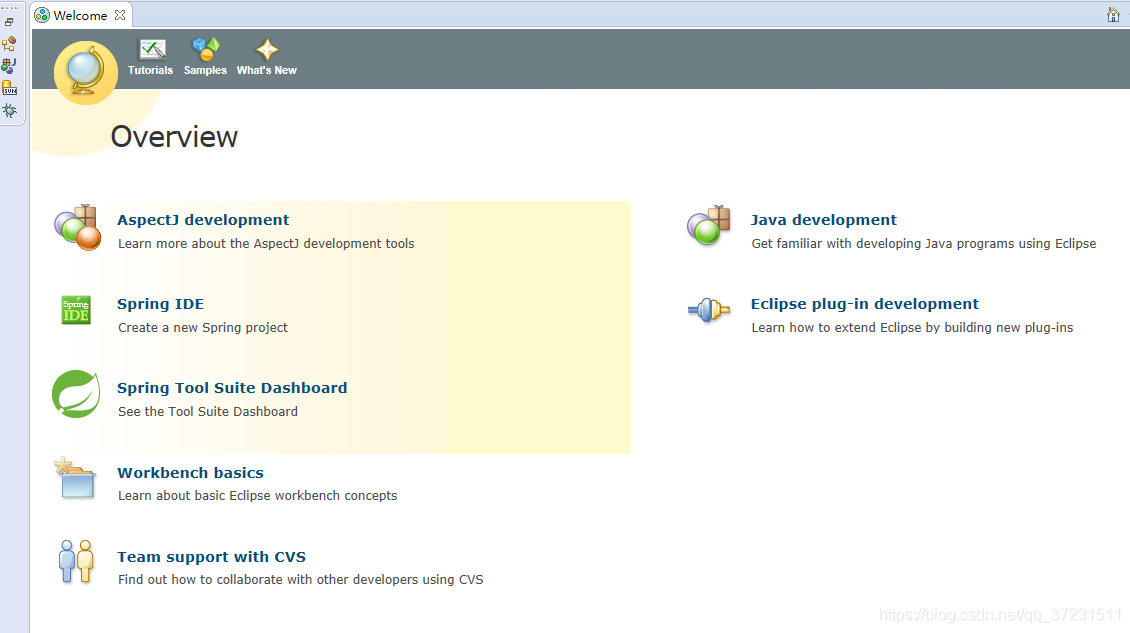
Task: Open the AspectJ development link
Action: pos(203,220)
